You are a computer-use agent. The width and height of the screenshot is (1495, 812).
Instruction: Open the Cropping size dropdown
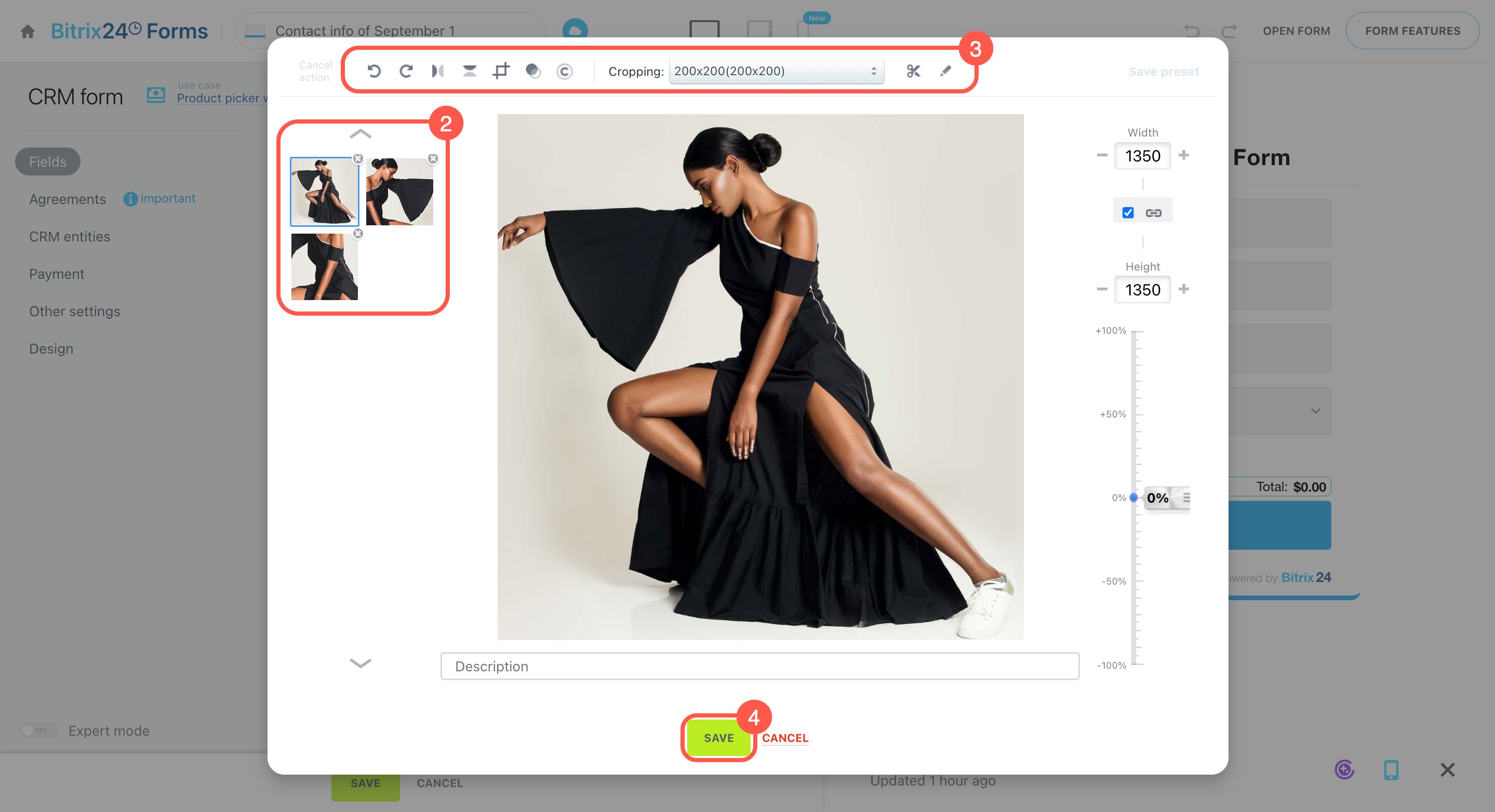tap(776, 71)
